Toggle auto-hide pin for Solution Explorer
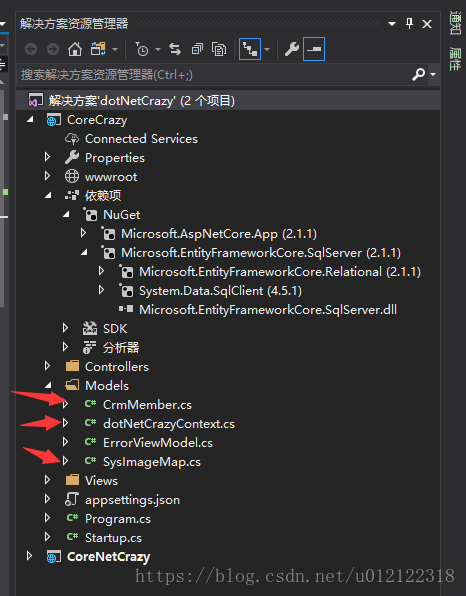Viewport: 466px width, 596px height. [x=409, y=24]
